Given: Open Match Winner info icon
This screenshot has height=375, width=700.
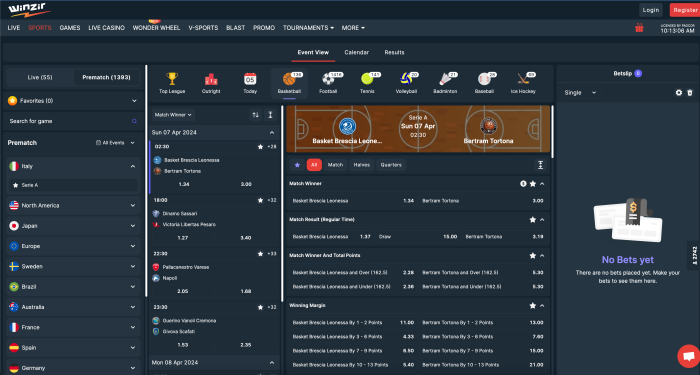Looking at the screenshot, I should point(523,183).
